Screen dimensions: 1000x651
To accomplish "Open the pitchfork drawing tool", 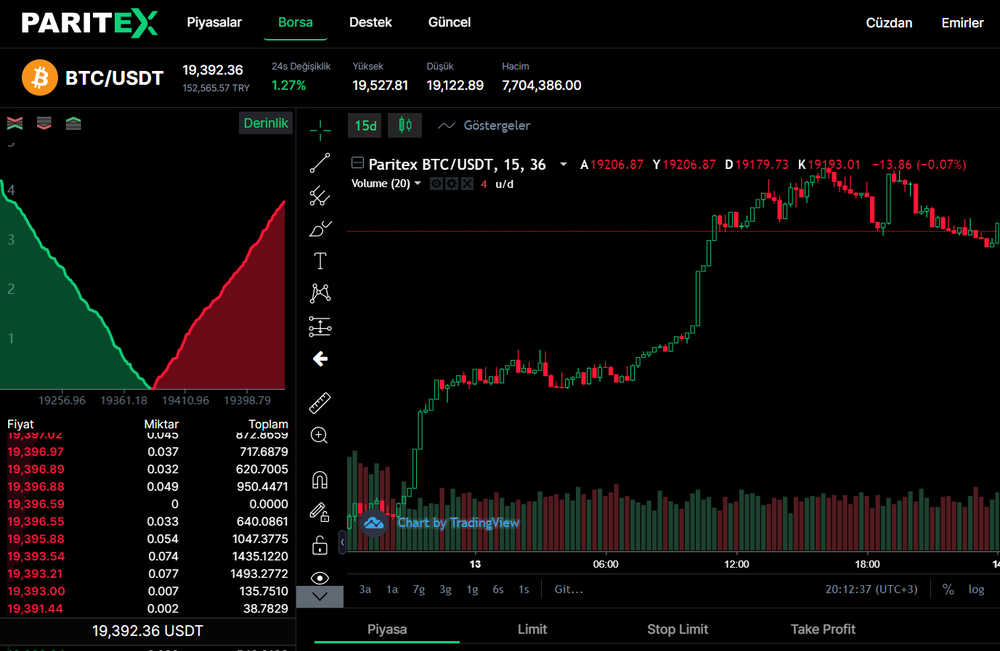I will pos(320,196).
